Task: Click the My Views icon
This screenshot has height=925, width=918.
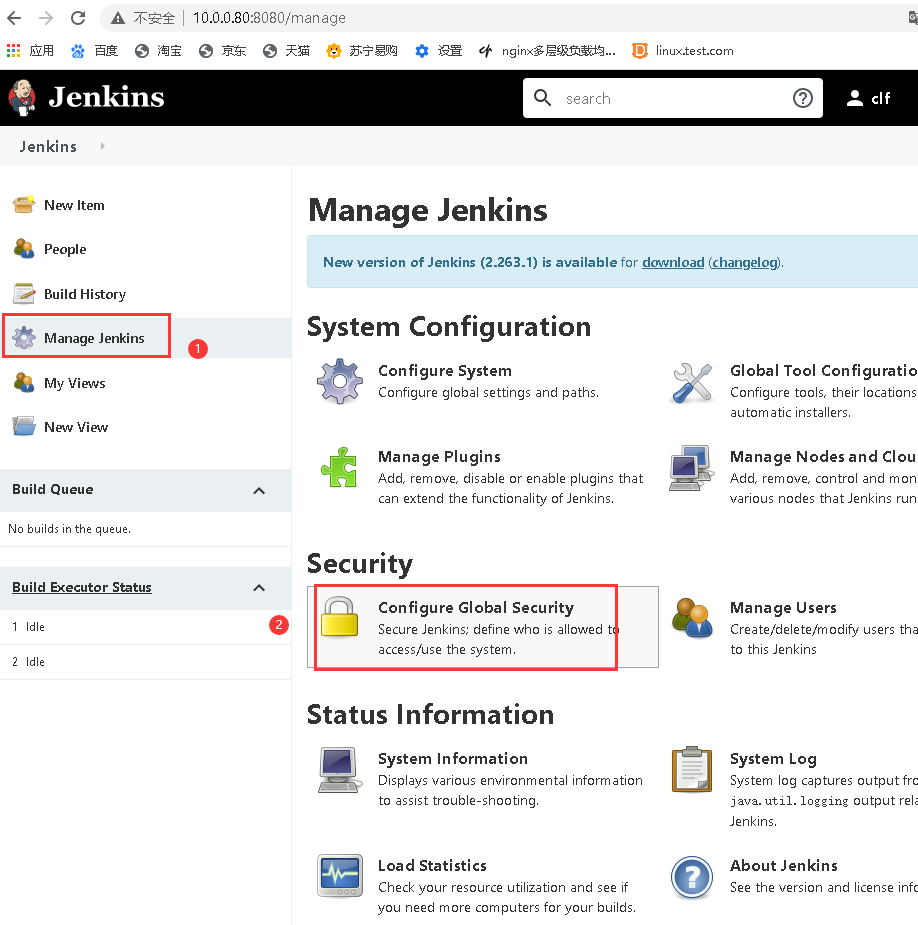Action: coord(24,382)
